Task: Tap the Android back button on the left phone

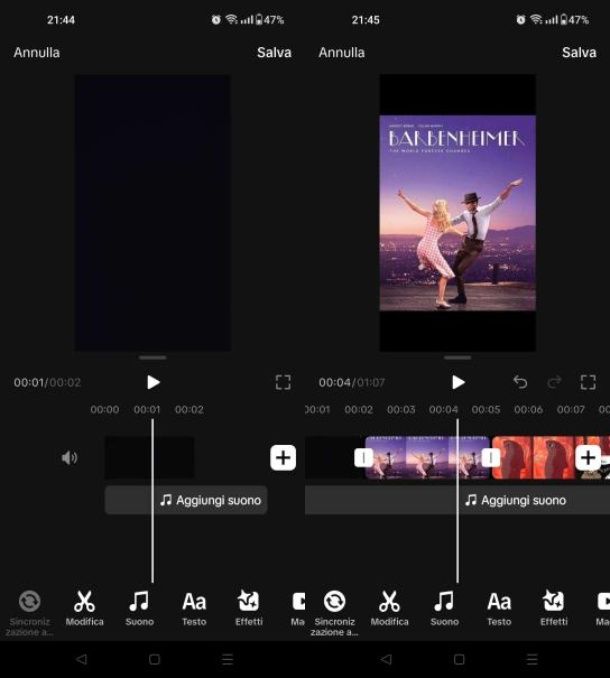Action: point(82,659)
